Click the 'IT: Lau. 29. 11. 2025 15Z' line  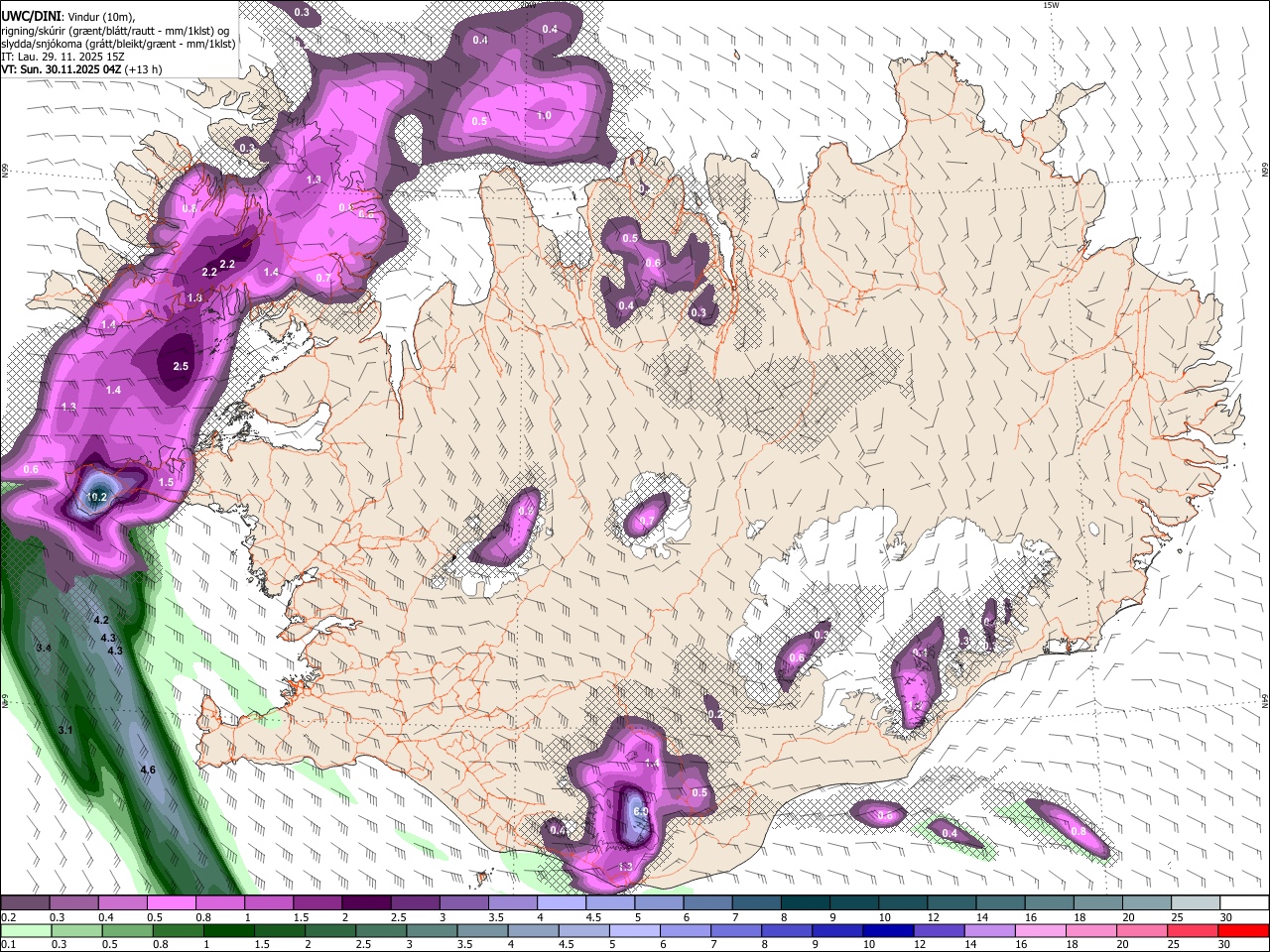click(x=63, y=57)
